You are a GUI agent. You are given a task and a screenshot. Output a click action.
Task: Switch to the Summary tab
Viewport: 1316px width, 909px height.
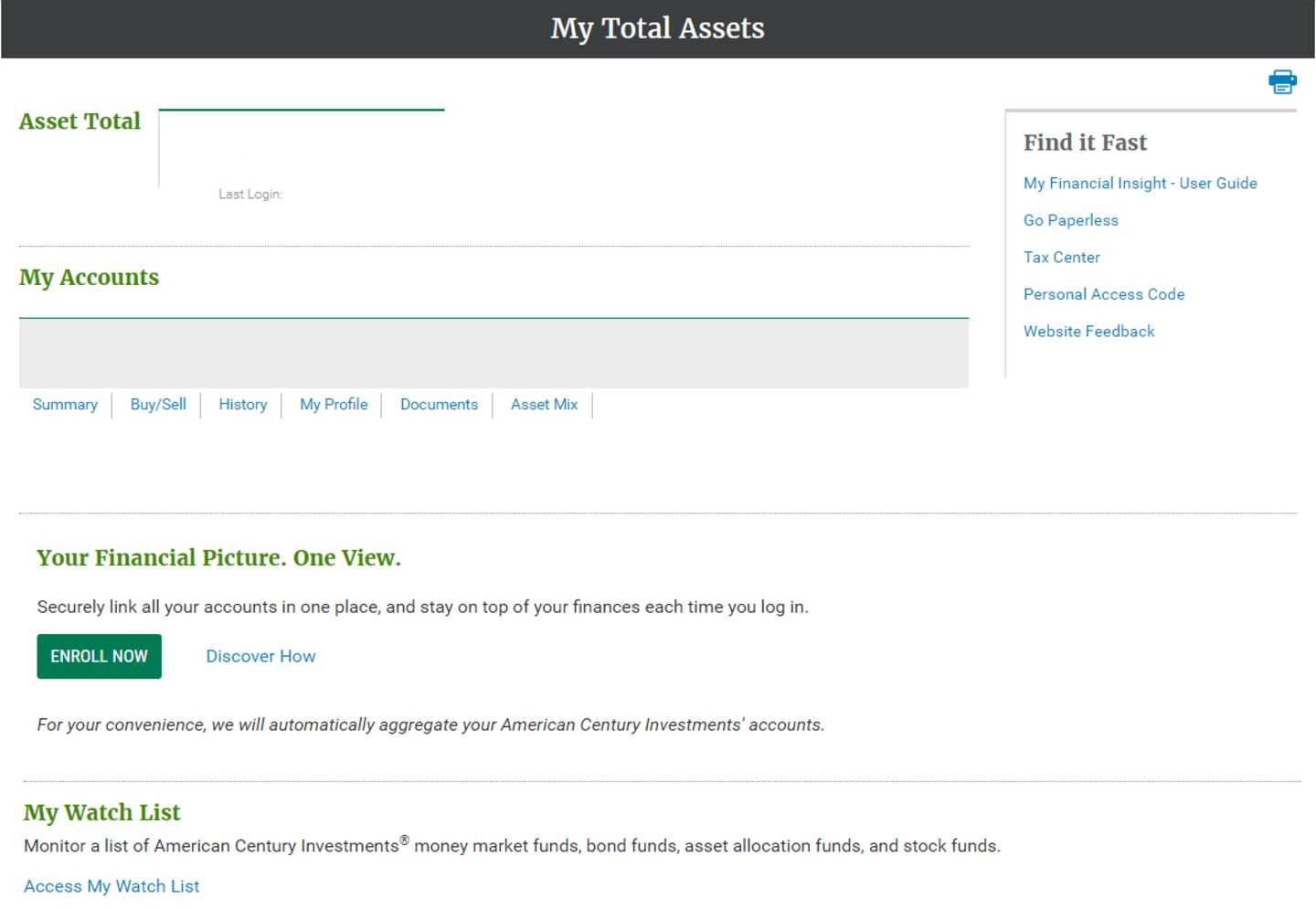(64, 405)
